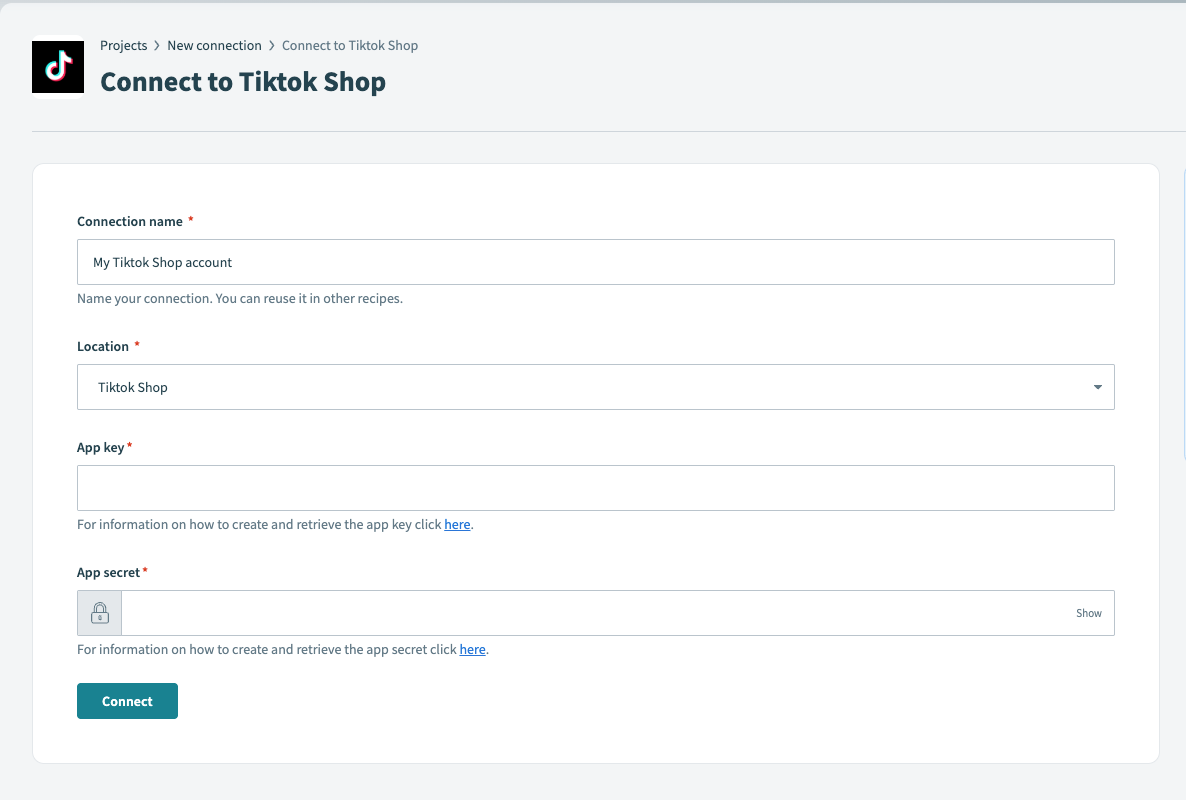Click the lock icon beside App secret
The height and width of the screenshot is (800, 1186).
(98, 612)
